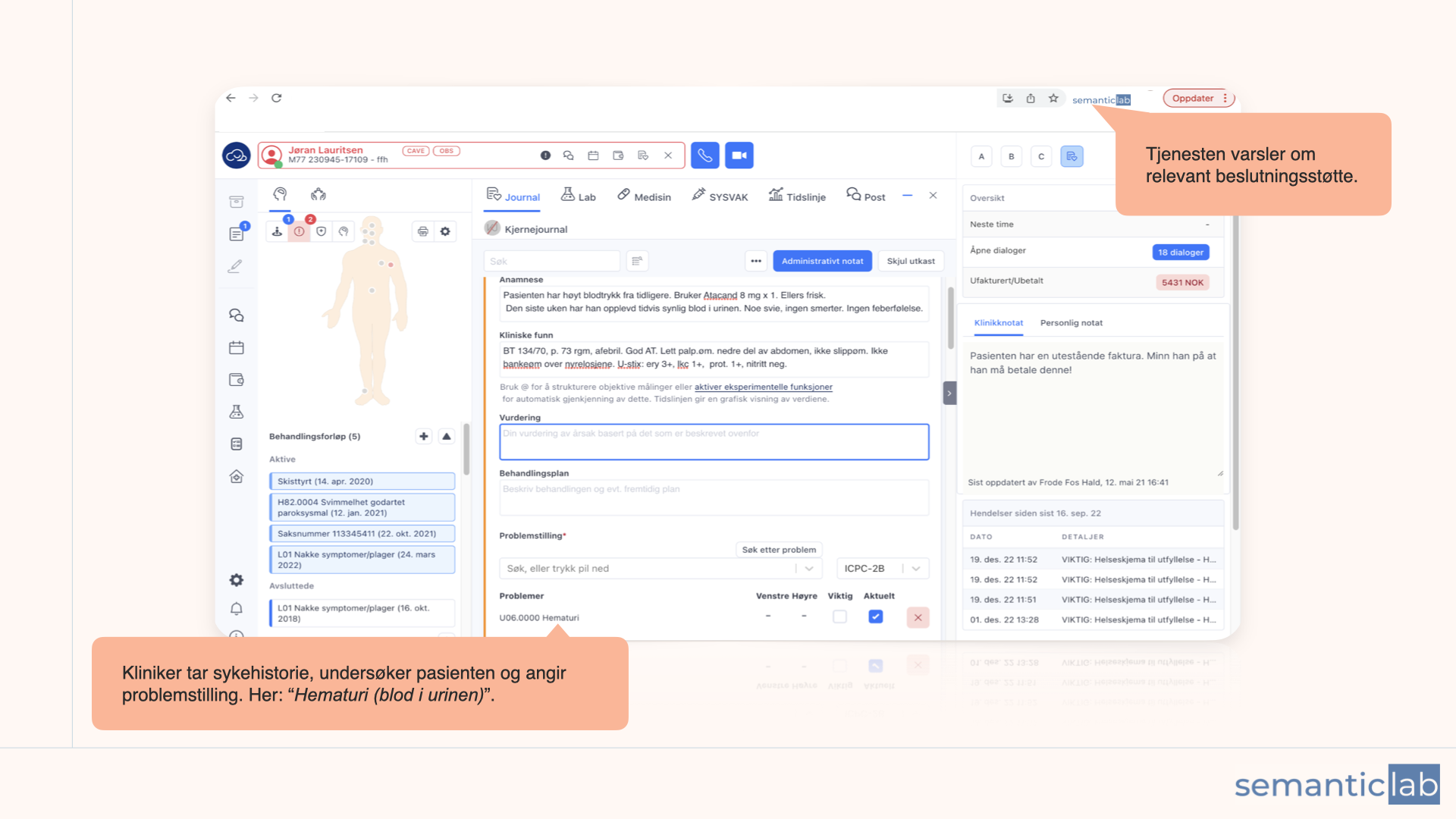Toggle layout A button in right panel

tap(981, 156)
